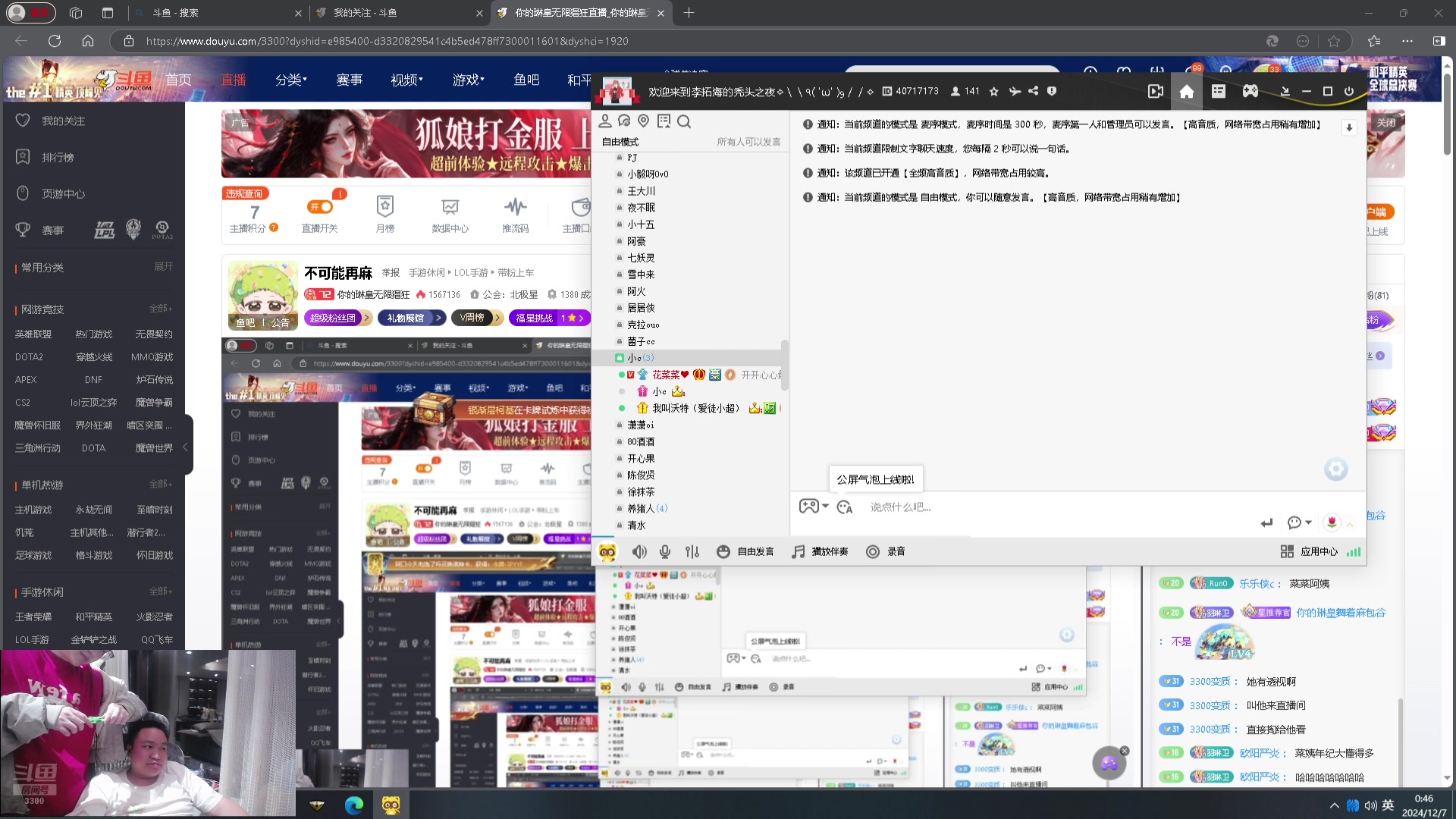The height and width of the screenshot is (819, 1456).
Task: Click the 违规查询 red button
Action: pyautogui.click(x=245, y=193)
